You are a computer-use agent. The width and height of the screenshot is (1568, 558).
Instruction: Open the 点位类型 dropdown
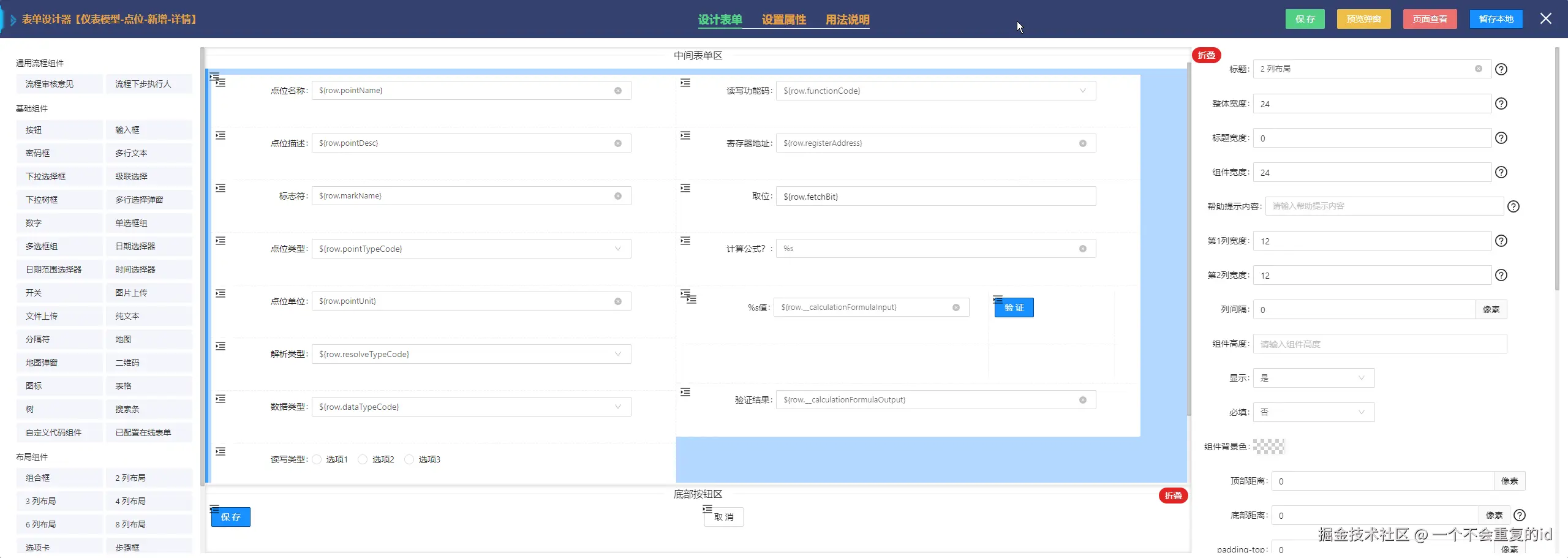471,249
